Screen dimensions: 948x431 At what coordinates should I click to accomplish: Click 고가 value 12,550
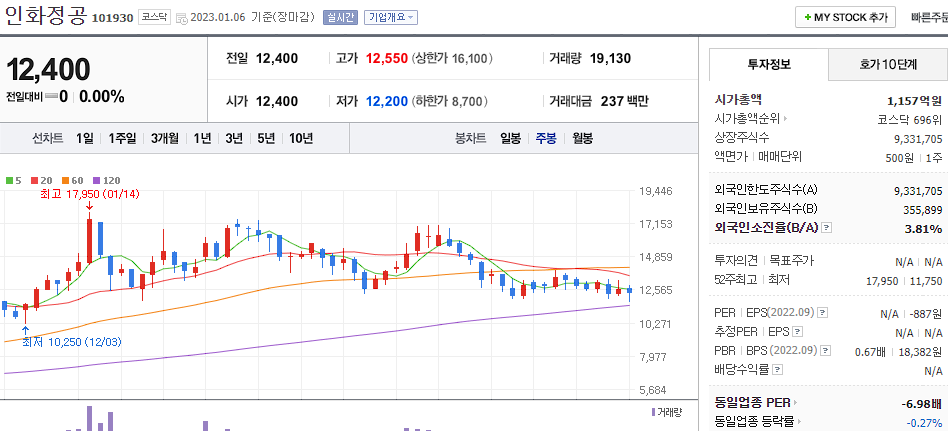click(x=386, y=59)
